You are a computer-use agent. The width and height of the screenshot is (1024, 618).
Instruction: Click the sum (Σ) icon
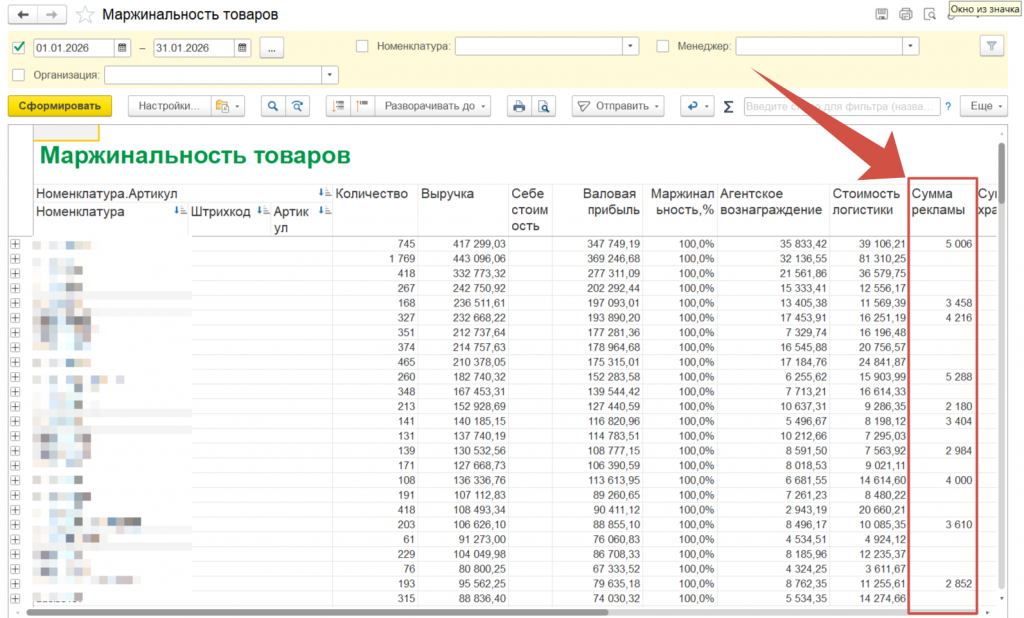pyautogui.click(x=728, y=106)
